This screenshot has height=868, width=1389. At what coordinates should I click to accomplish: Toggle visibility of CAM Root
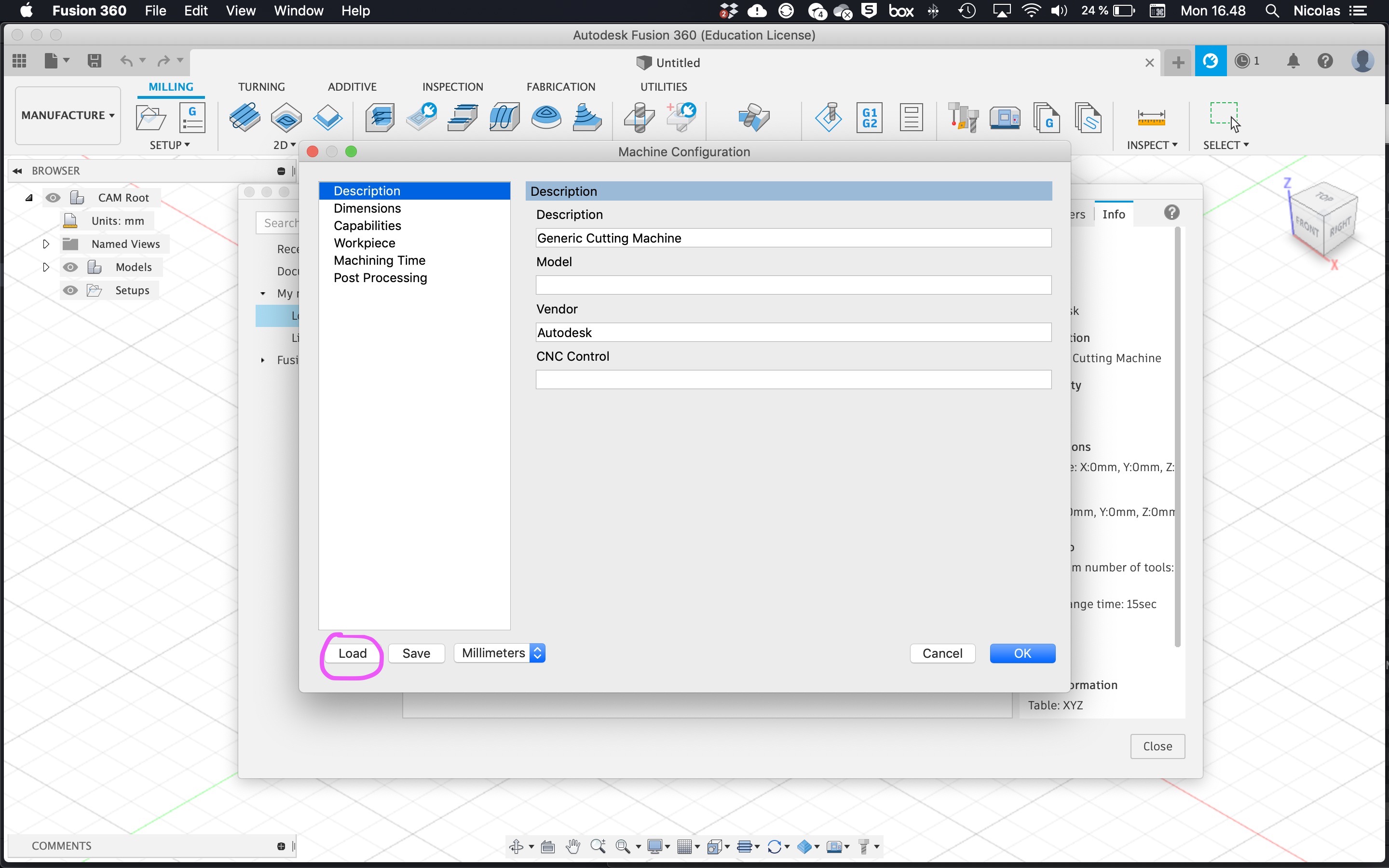[x=53, y=198]
